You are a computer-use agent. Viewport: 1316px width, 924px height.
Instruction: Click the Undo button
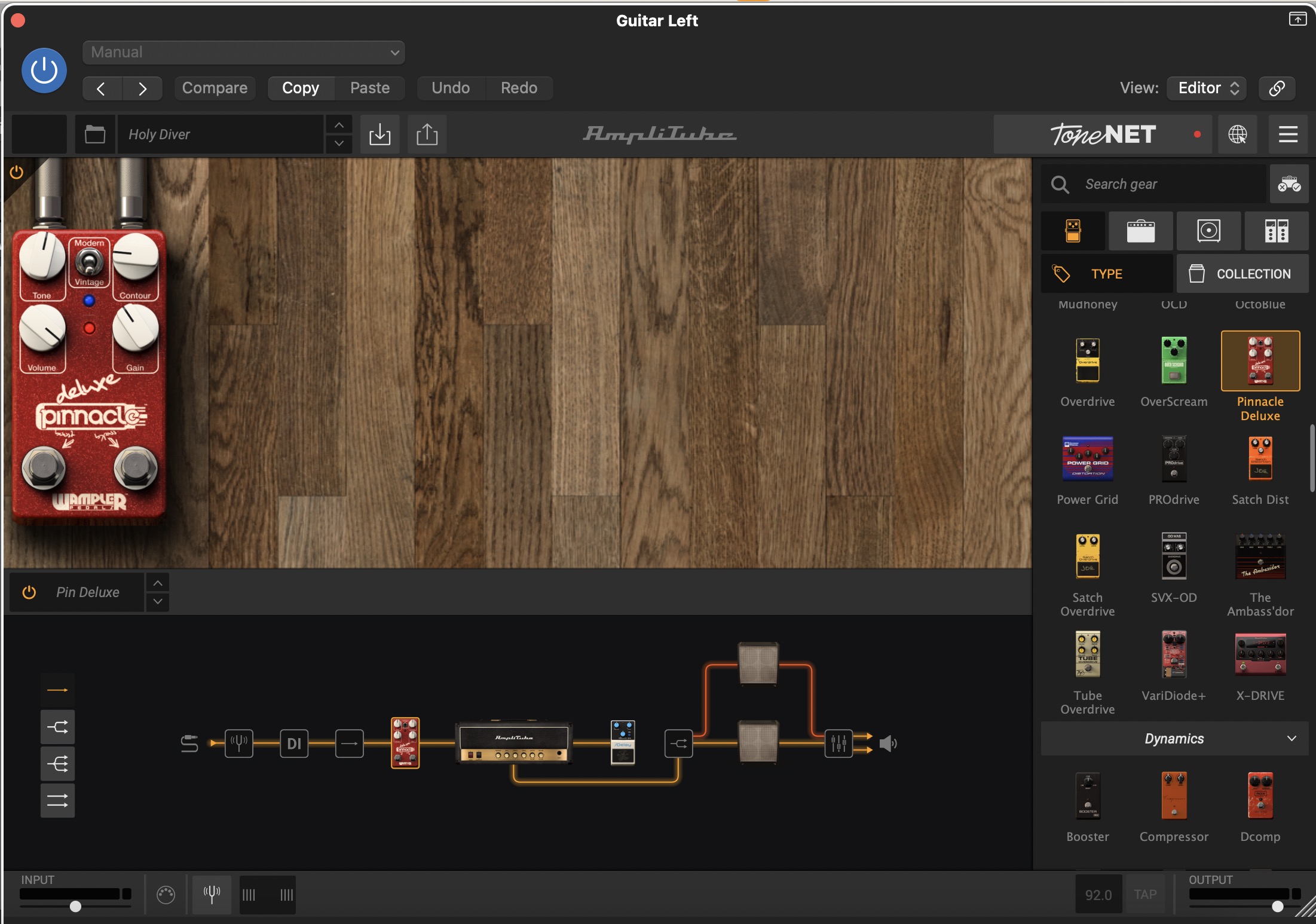pyautogui.click(x=451, y=88)
